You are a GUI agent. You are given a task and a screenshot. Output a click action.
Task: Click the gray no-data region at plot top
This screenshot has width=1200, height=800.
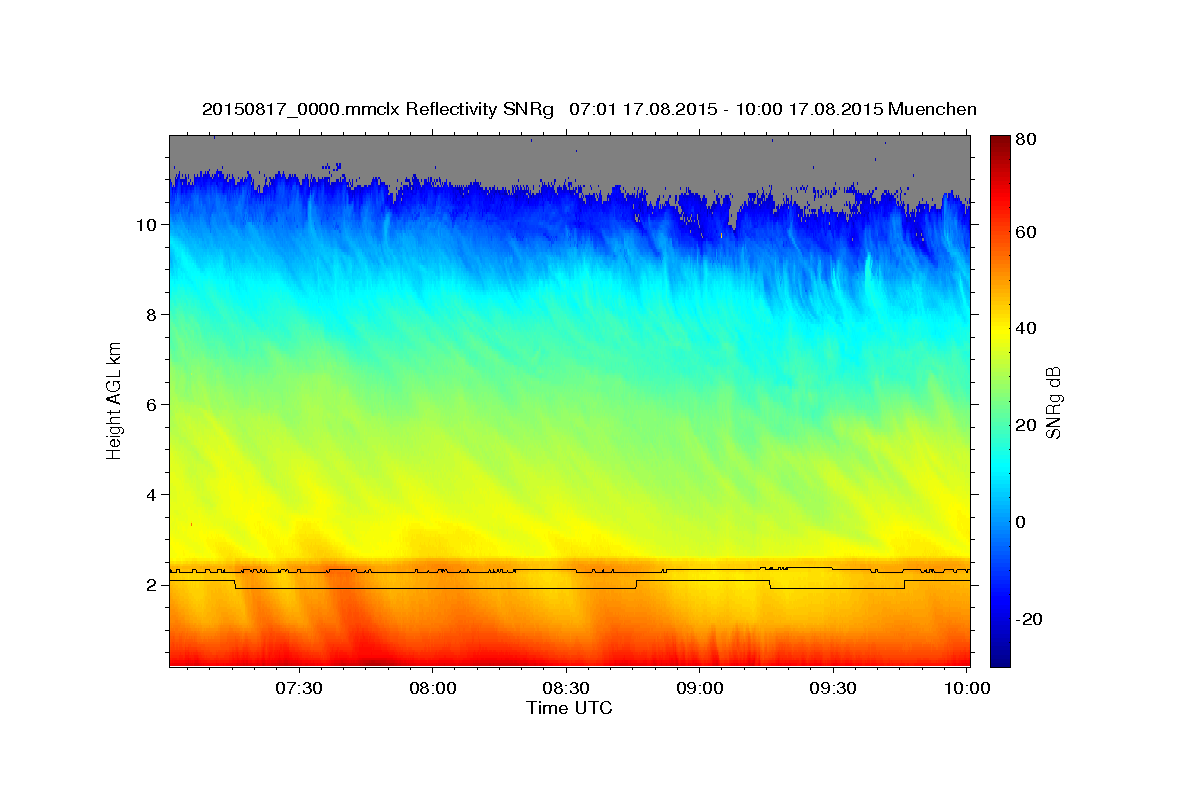tap(570, 155)
